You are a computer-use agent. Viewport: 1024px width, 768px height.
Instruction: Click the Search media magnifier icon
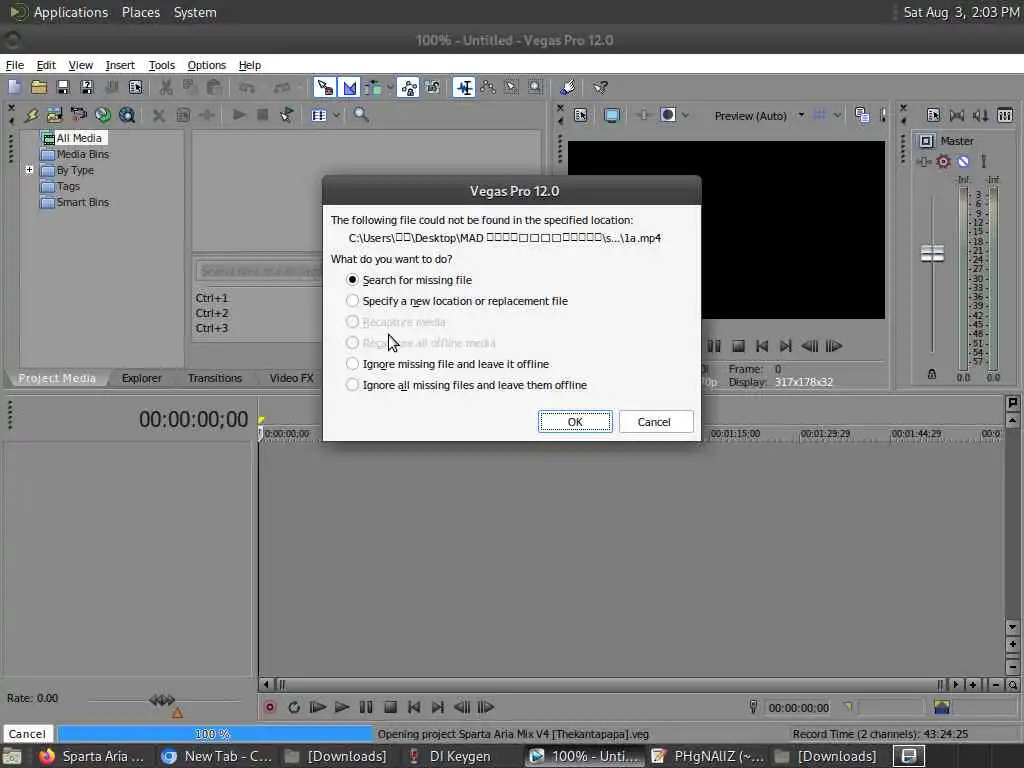(360, 115)
